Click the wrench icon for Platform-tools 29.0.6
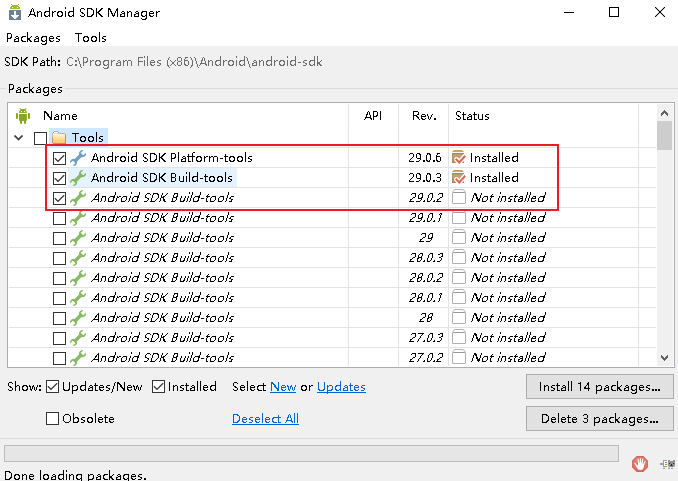This screenshot has width=678, height=481. 78,158
